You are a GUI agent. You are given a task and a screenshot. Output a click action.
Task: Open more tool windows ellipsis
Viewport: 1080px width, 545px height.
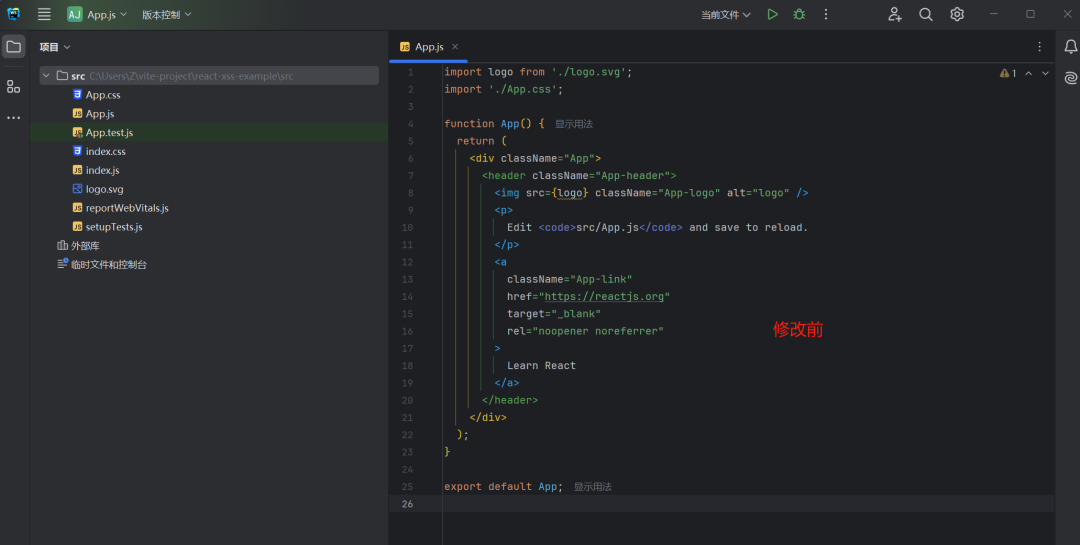pyautogui.click(x=14, y=118)
